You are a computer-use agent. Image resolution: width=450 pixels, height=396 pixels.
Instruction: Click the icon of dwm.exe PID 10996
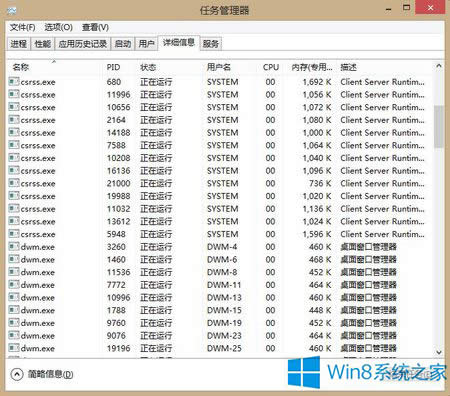[14, 297]
